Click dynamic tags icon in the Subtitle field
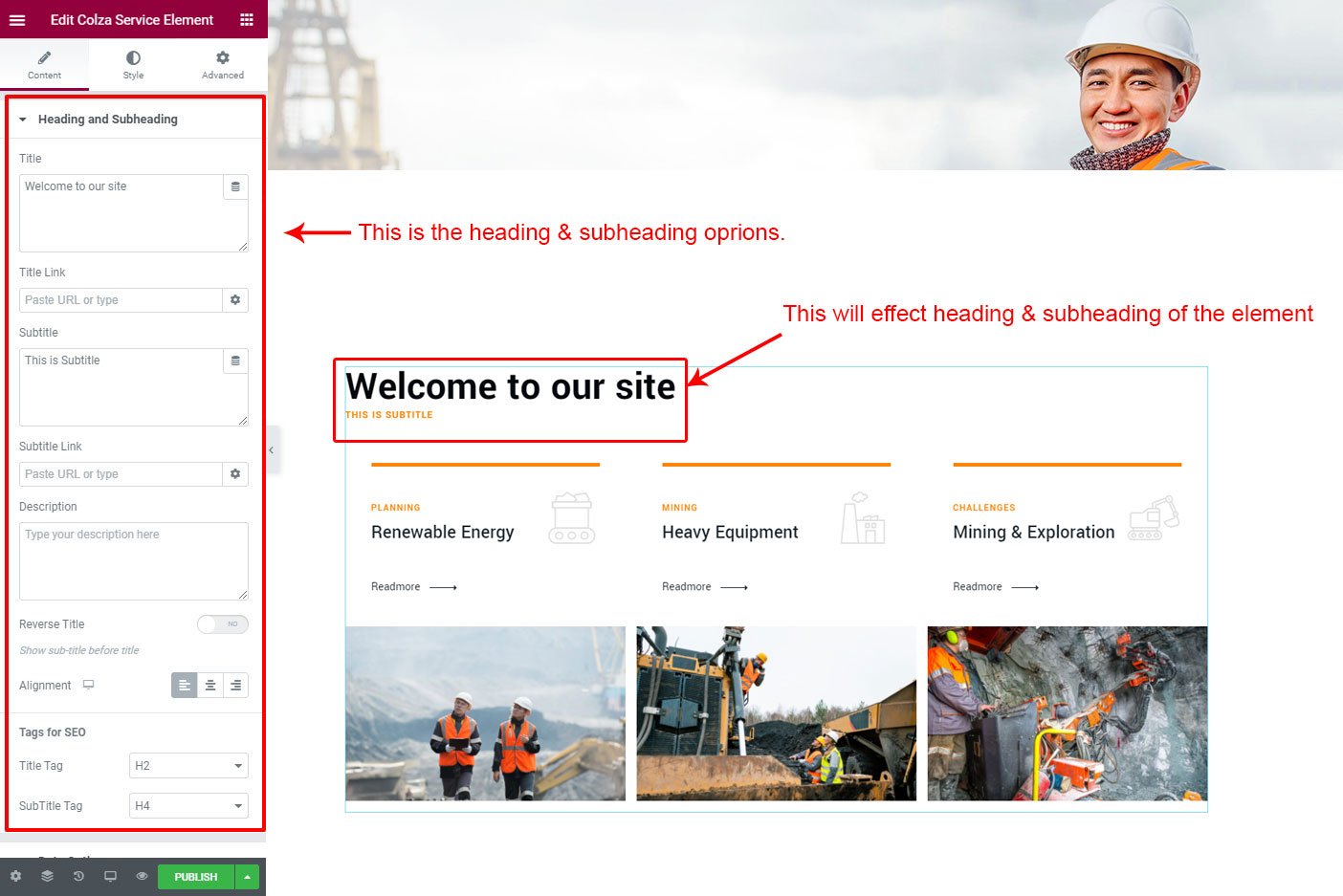 click(x=235, y=361)
